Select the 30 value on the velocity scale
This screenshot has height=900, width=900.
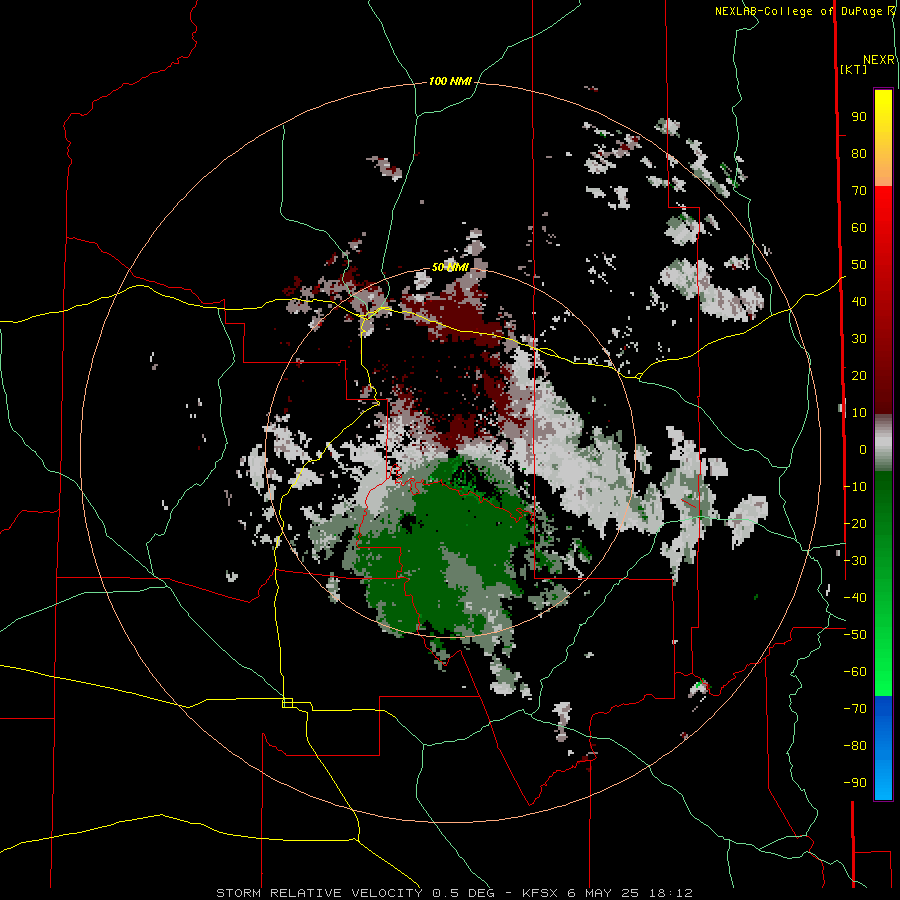tap(859, 339)
